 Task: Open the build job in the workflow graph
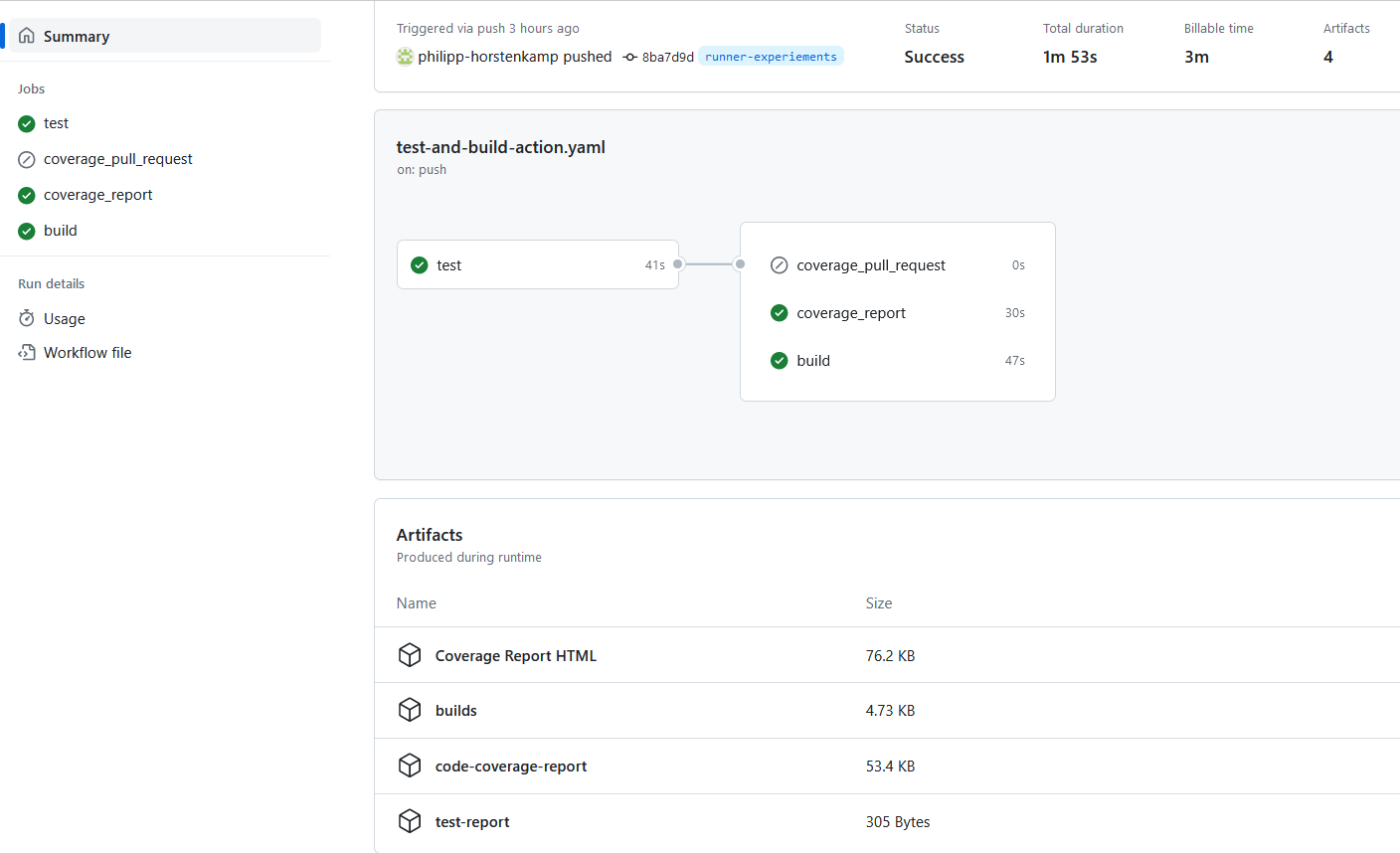[813, 361]
